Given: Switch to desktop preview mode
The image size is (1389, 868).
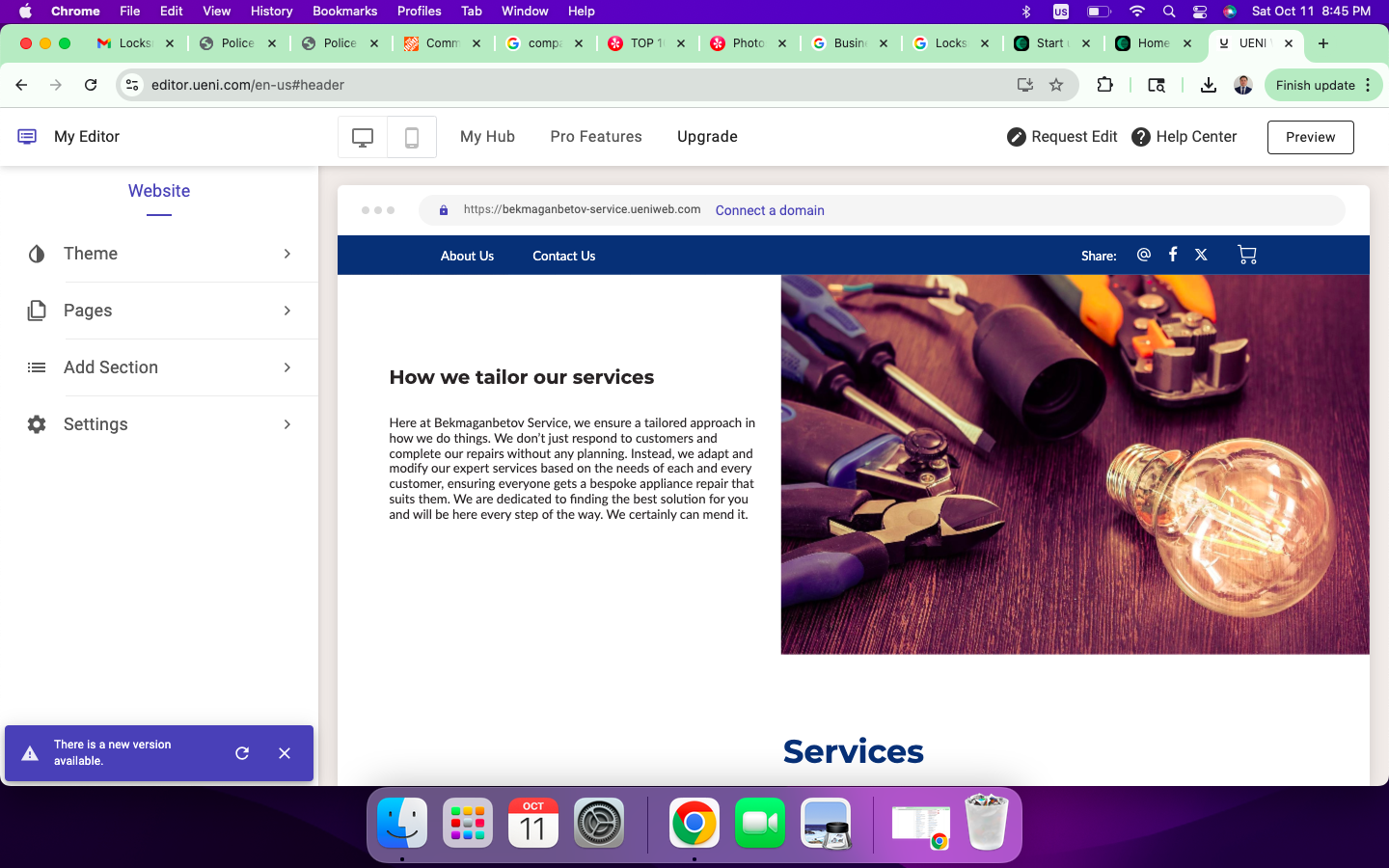Looking at the screenshot, I should (363, 137).
